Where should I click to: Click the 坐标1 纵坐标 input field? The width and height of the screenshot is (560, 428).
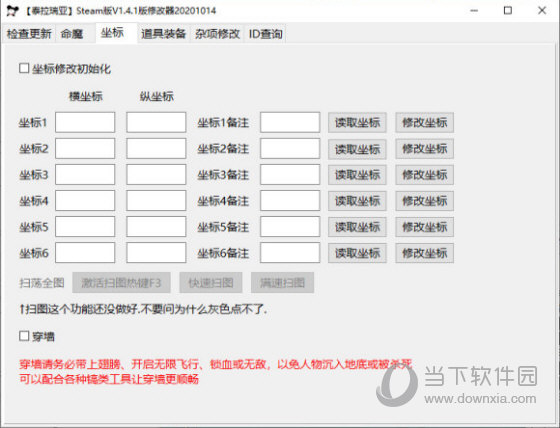(156, 122)
